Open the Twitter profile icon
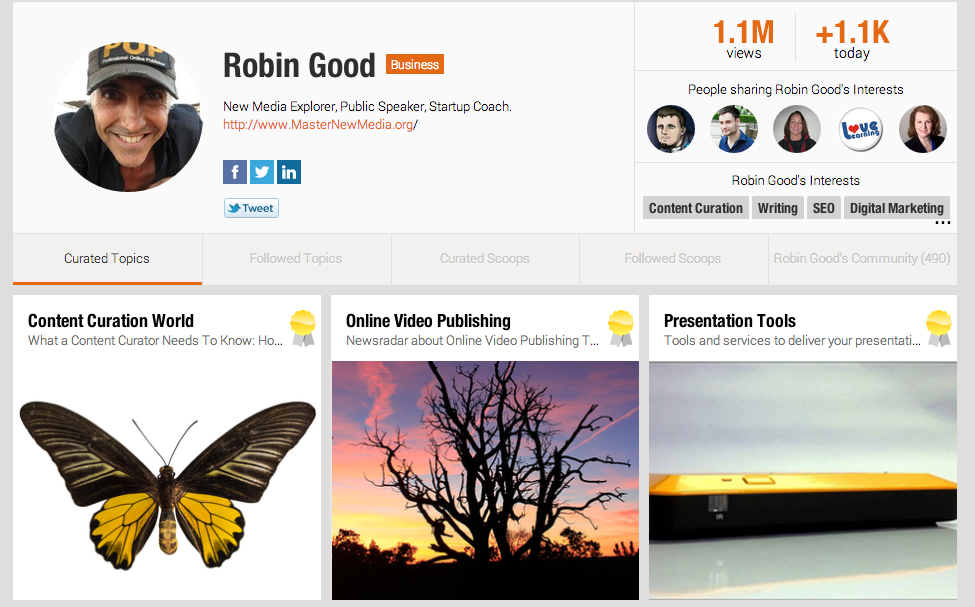 coord(262,172)
